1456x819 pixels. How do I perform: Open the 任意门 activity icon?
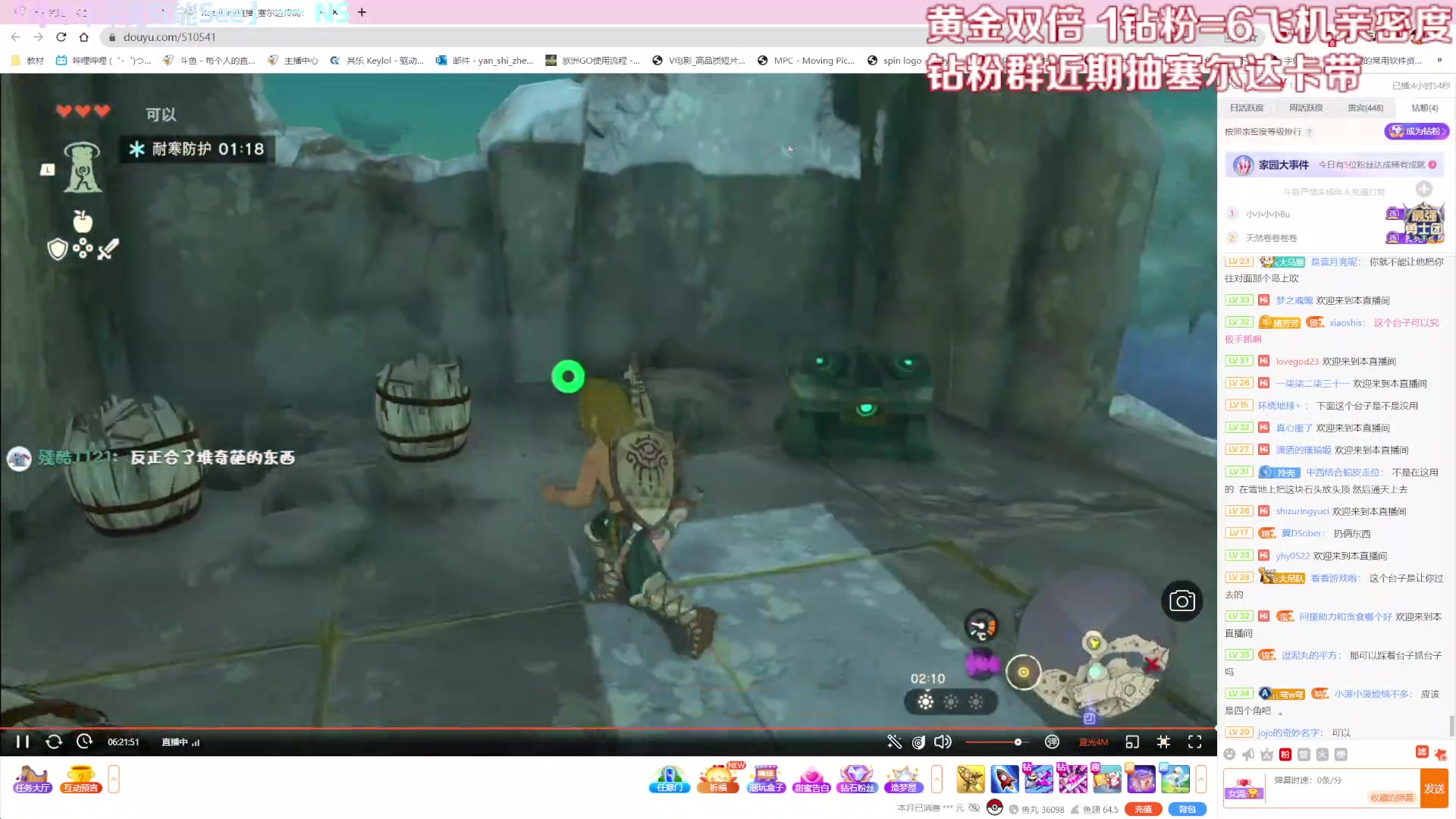coord(669,779)
